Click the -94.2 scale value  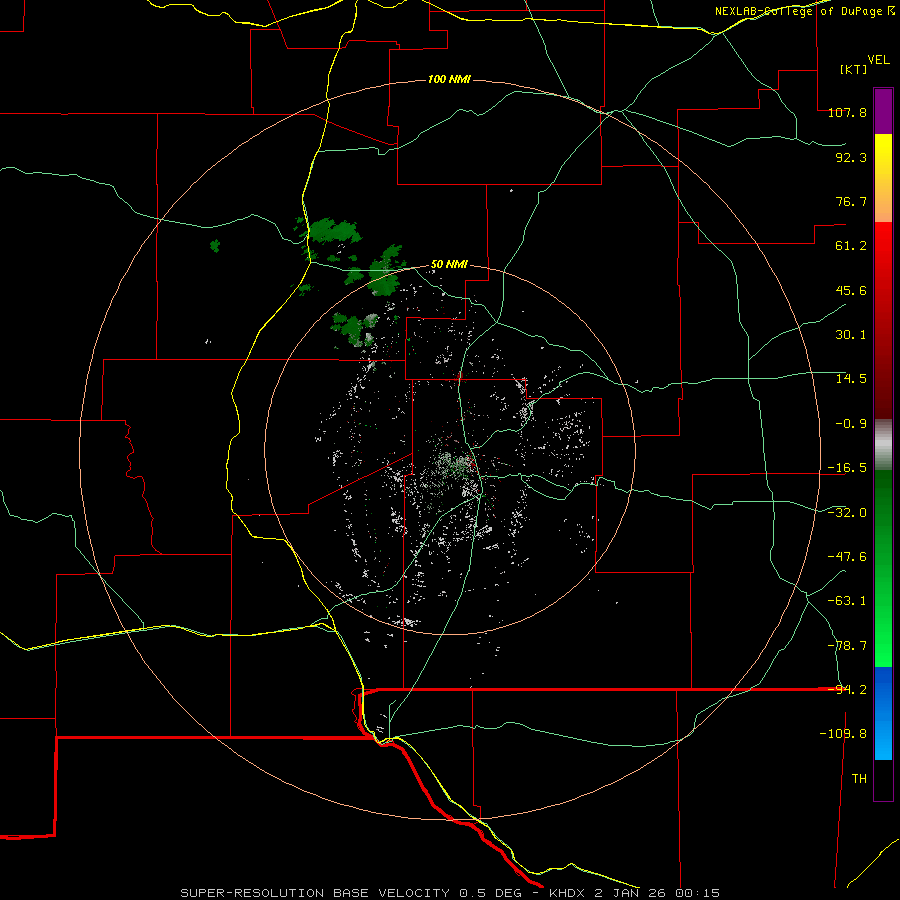(847, 690)
